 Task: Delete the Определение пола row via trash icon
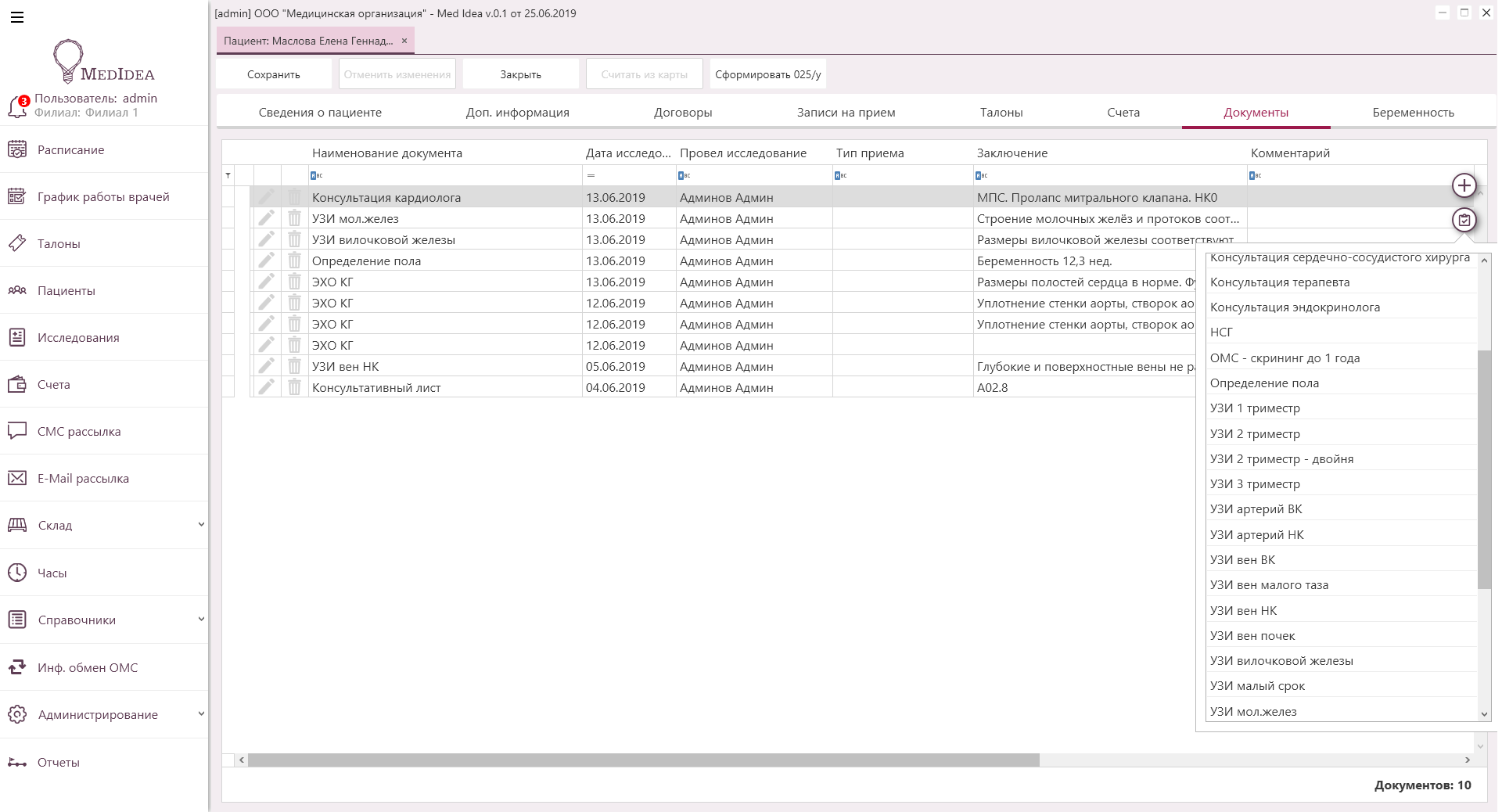[x=294, y=260]
